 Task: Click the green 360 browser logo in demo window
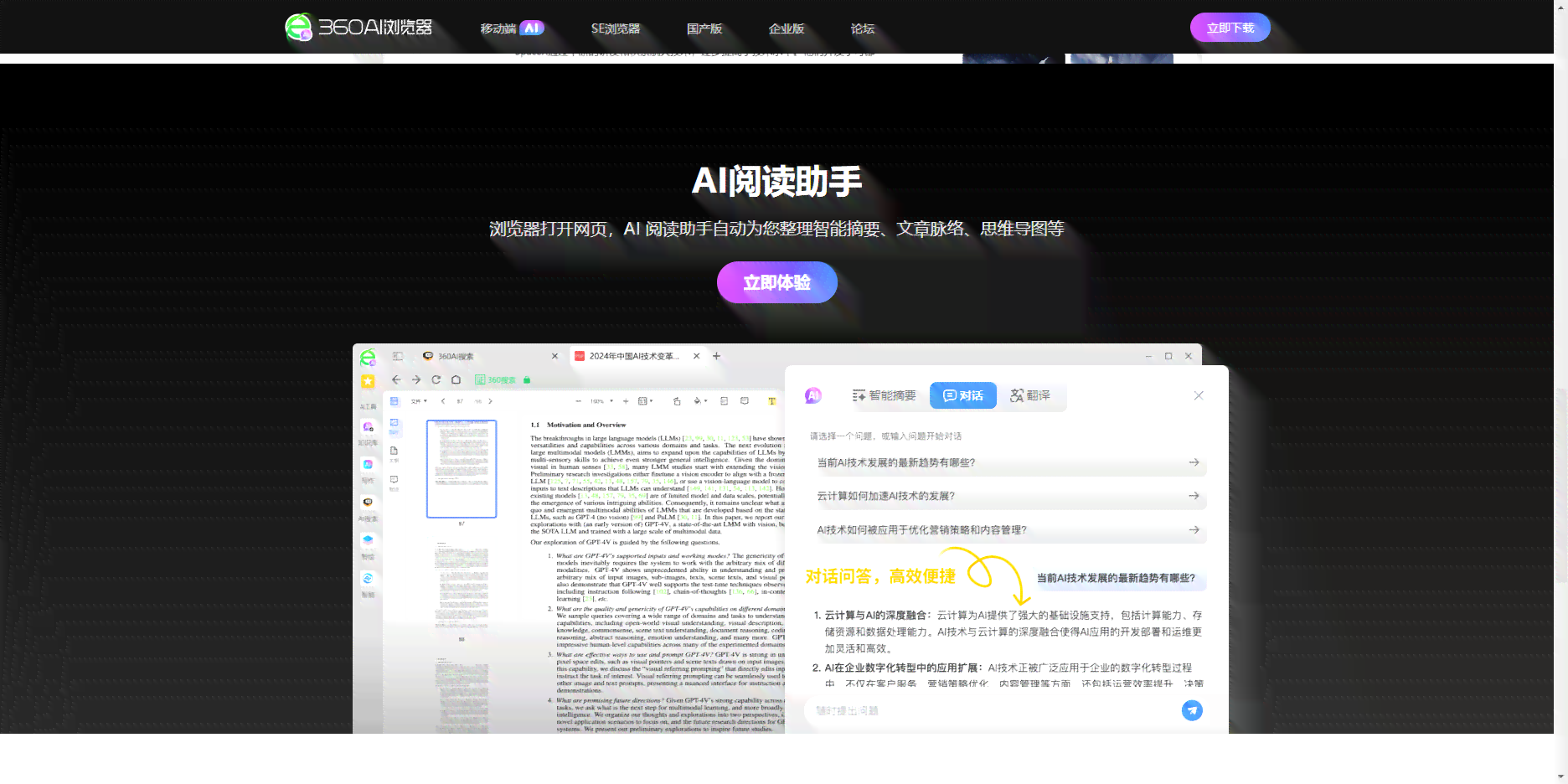pos(368,358)
